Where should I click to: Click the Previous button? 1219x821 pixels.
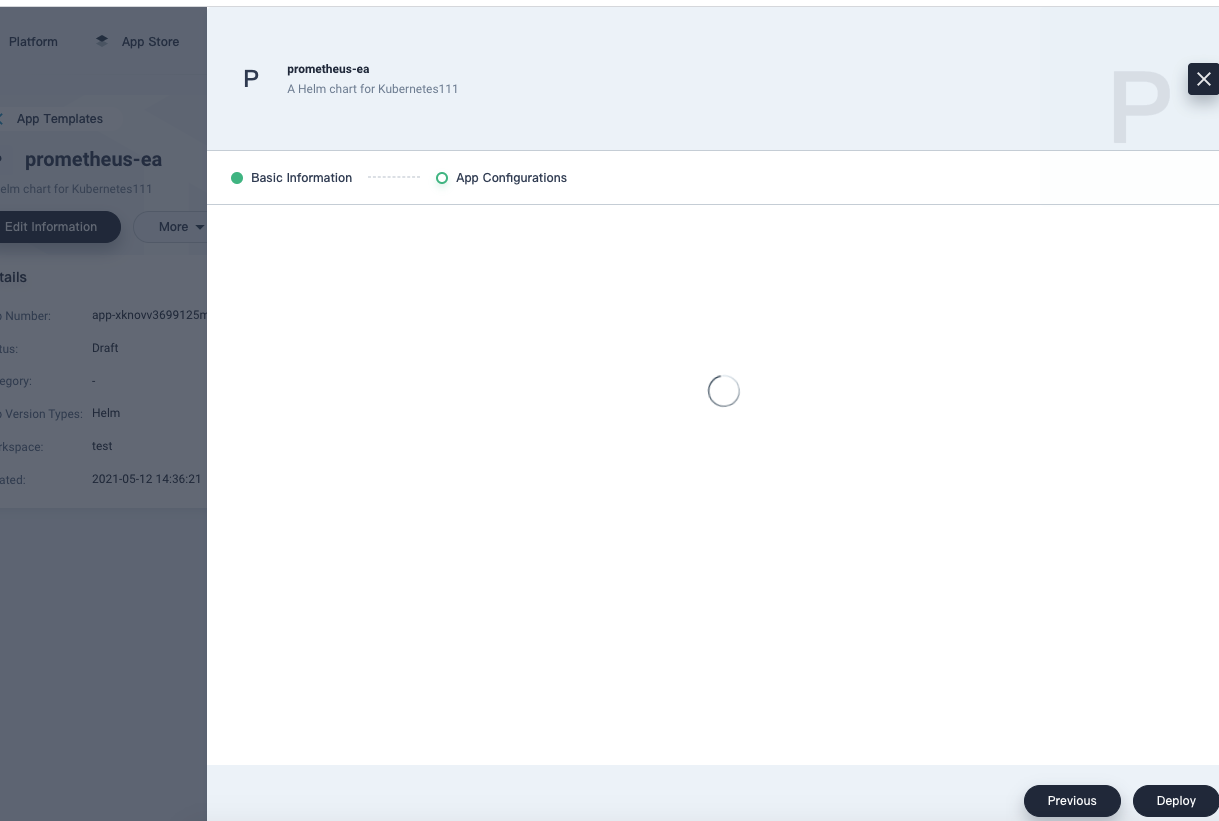click(x=1072, y=800)
